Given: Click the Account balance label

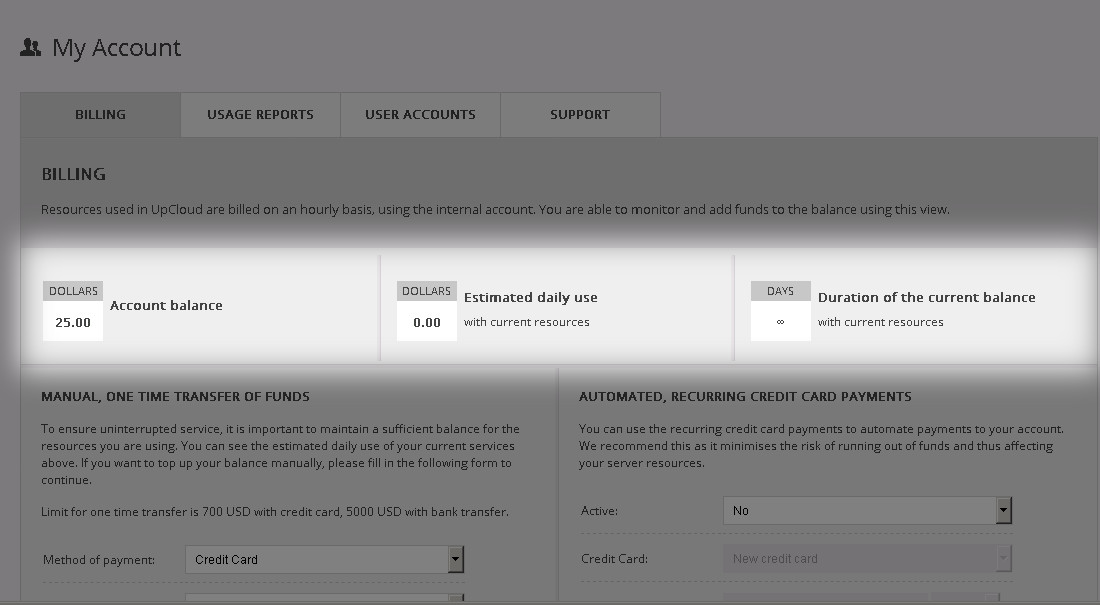Looking at the screenshot, I should pos(166,306).
